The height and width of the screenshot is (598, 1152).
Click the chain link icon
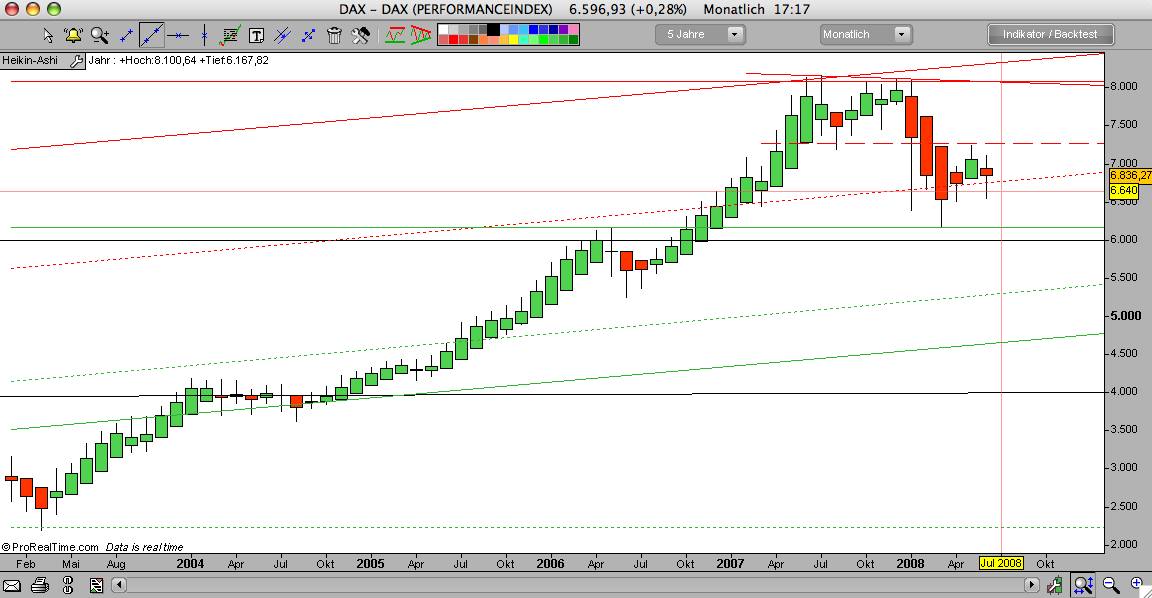click(x=68, y=586)
